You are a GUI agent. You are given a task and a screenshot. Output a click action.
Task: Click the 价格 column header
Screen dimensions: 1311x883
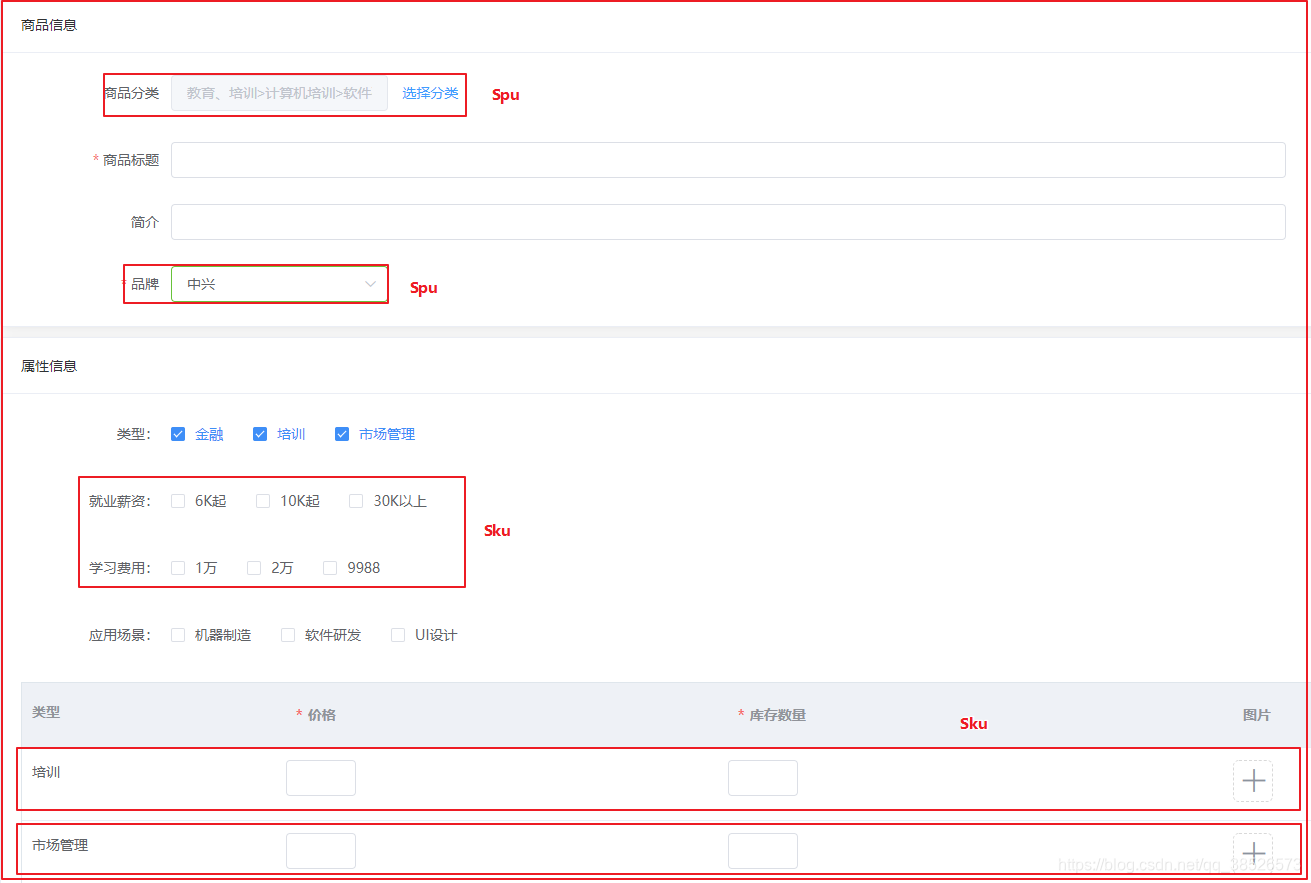tap(321, 715)
